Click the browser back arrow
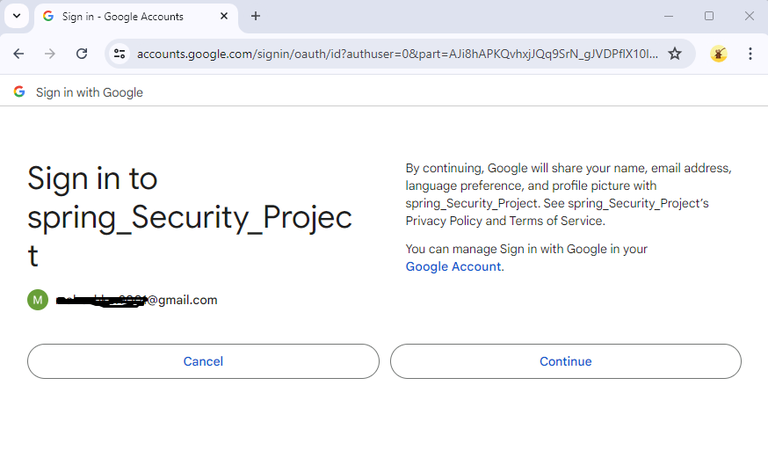768x458 pixels. click(18, 54)
